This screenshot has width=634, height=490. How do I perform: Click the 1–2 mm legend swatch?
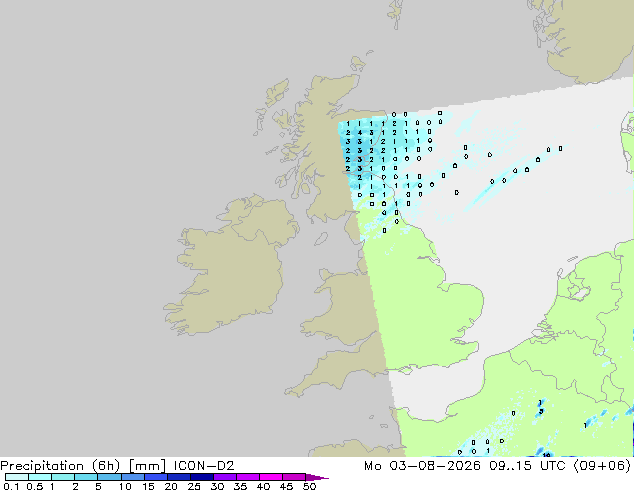tap(63, 477)
